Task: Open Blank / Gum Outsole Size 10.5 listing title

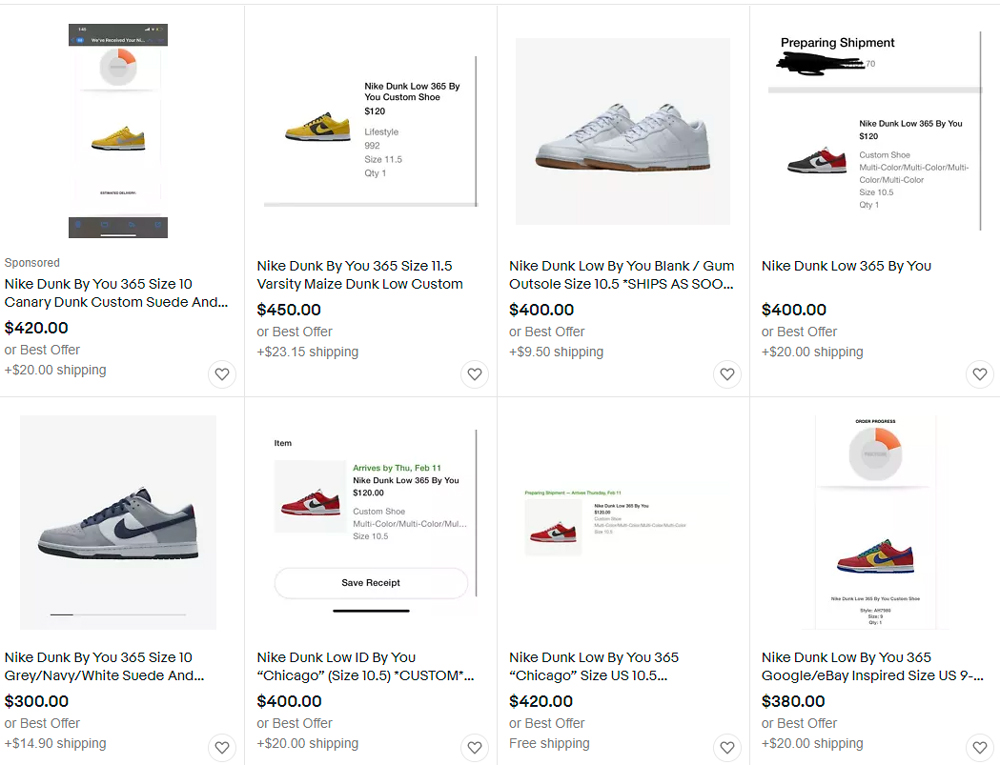Action: coord(621,275)
